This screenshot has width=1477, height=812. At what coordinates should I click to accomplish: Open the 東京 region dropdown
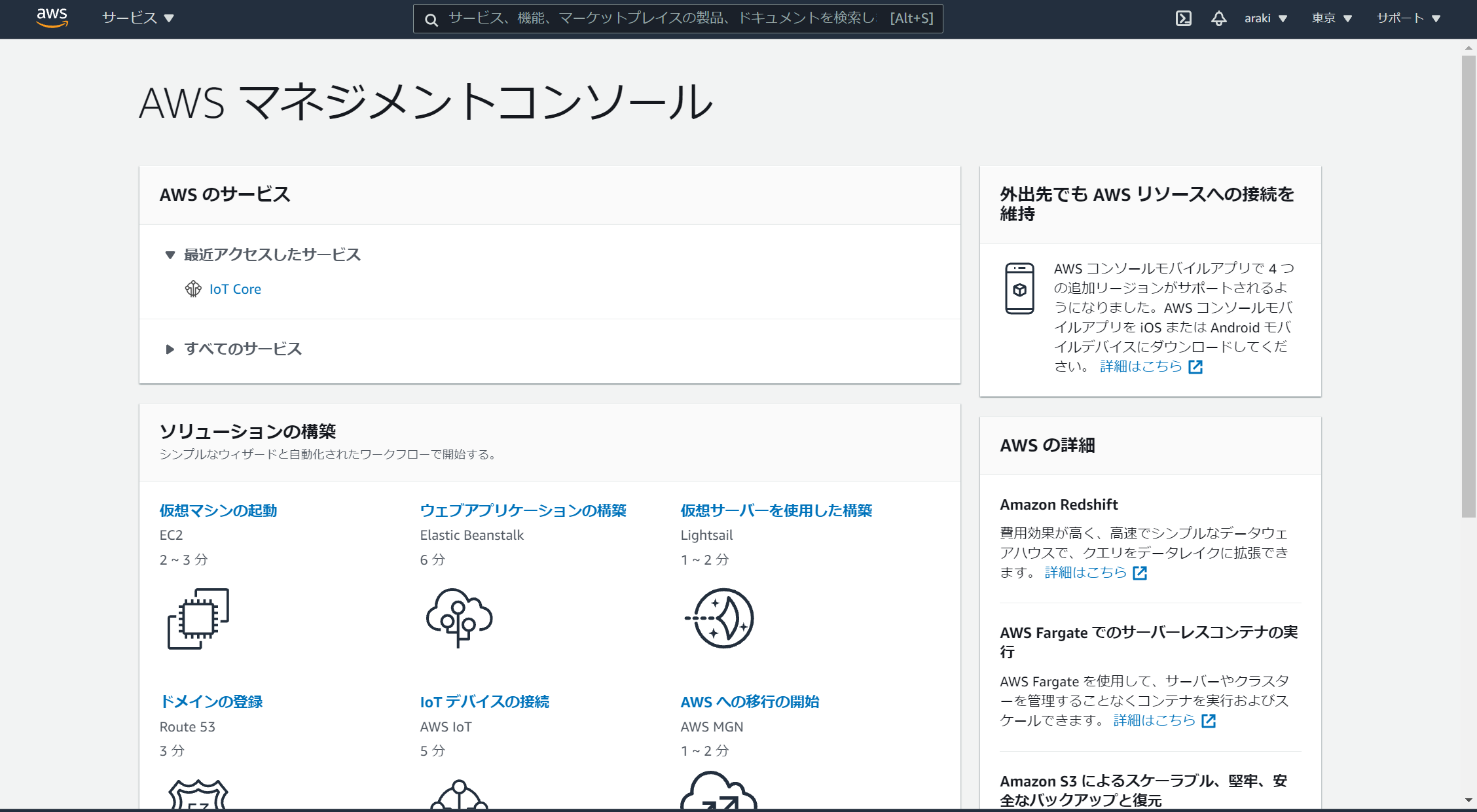[x=1331, y=18]
